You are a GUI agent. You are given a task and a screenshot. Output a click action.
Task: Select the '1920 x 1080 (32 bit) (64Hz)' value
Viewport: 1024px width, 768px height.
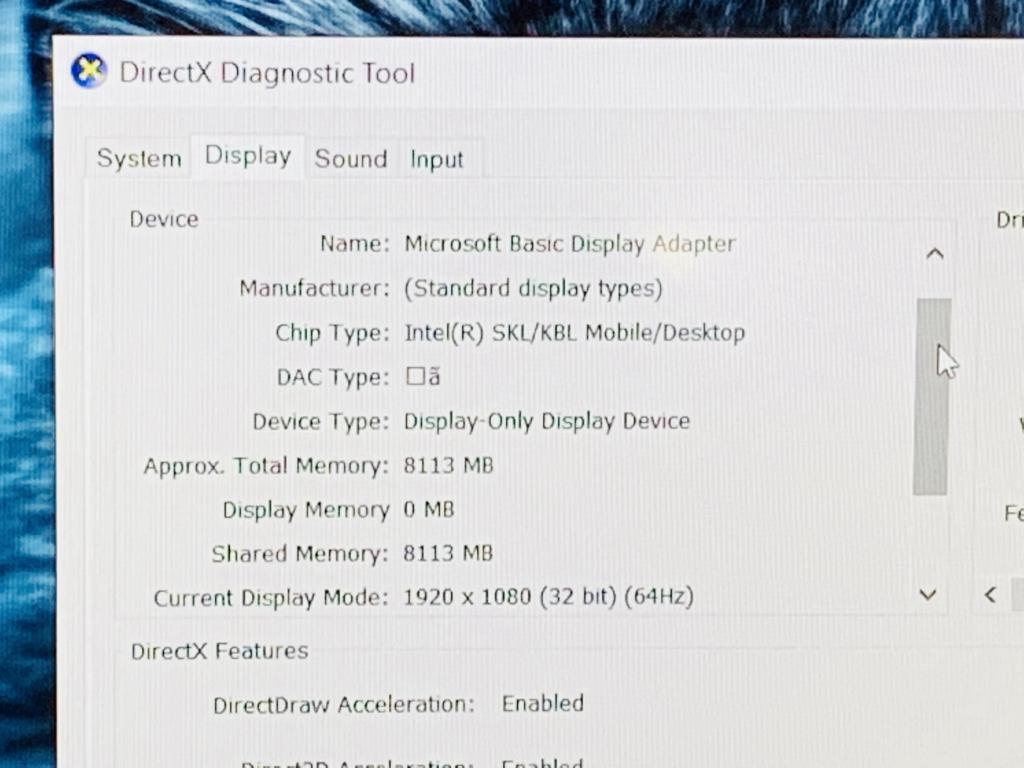click(x=548, y=597)
